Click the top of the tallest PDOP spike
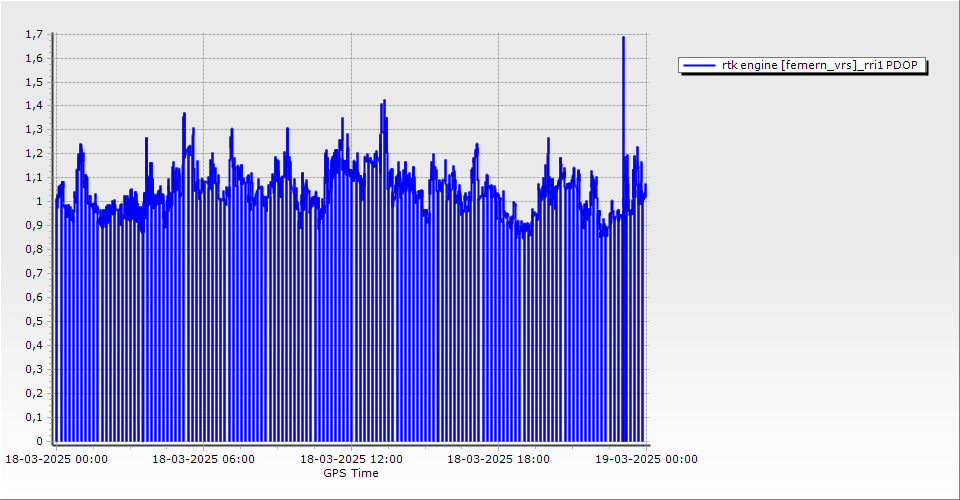960x500 pixels. coord(623,38)
